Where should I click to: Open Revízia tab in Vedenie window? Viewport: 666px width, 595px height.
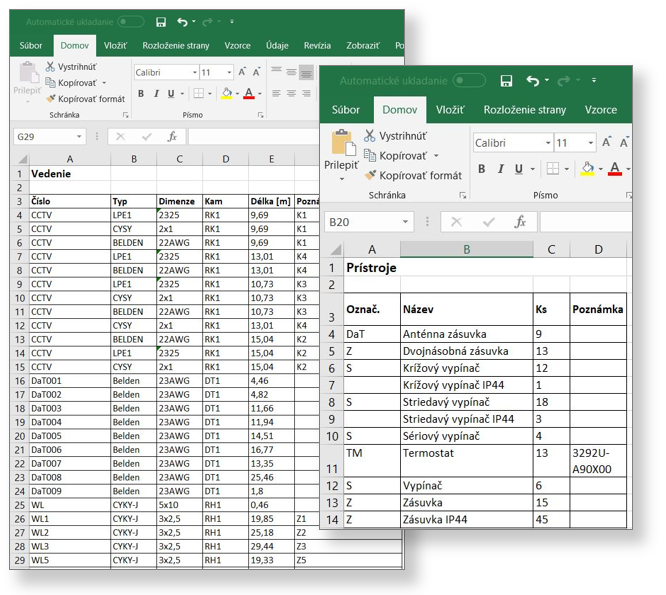pyautogui.click(x=317, y=45)
